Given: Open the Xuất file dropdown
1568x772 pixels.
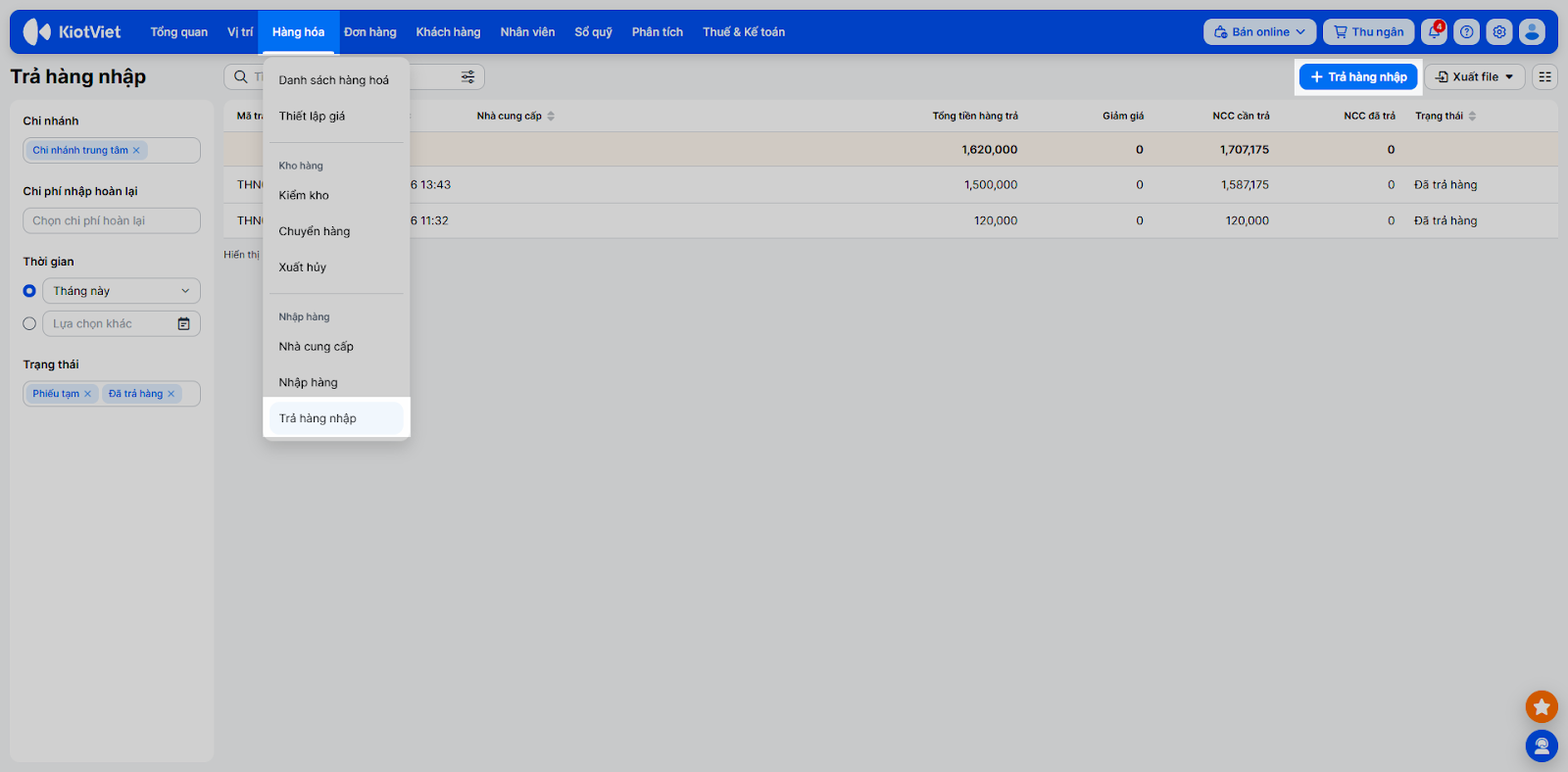Looking at the screenshot, I should pos(1474,76).
